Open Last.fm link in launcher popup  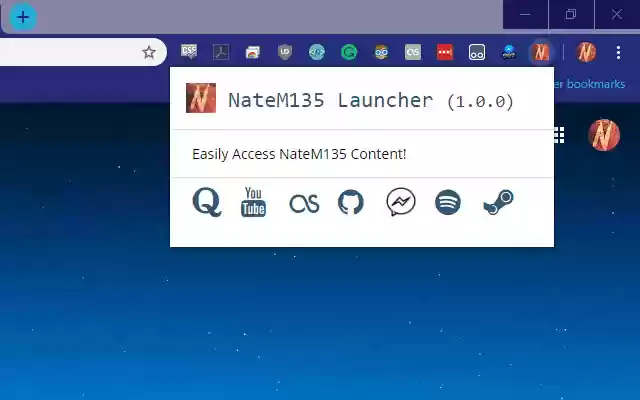304,203
